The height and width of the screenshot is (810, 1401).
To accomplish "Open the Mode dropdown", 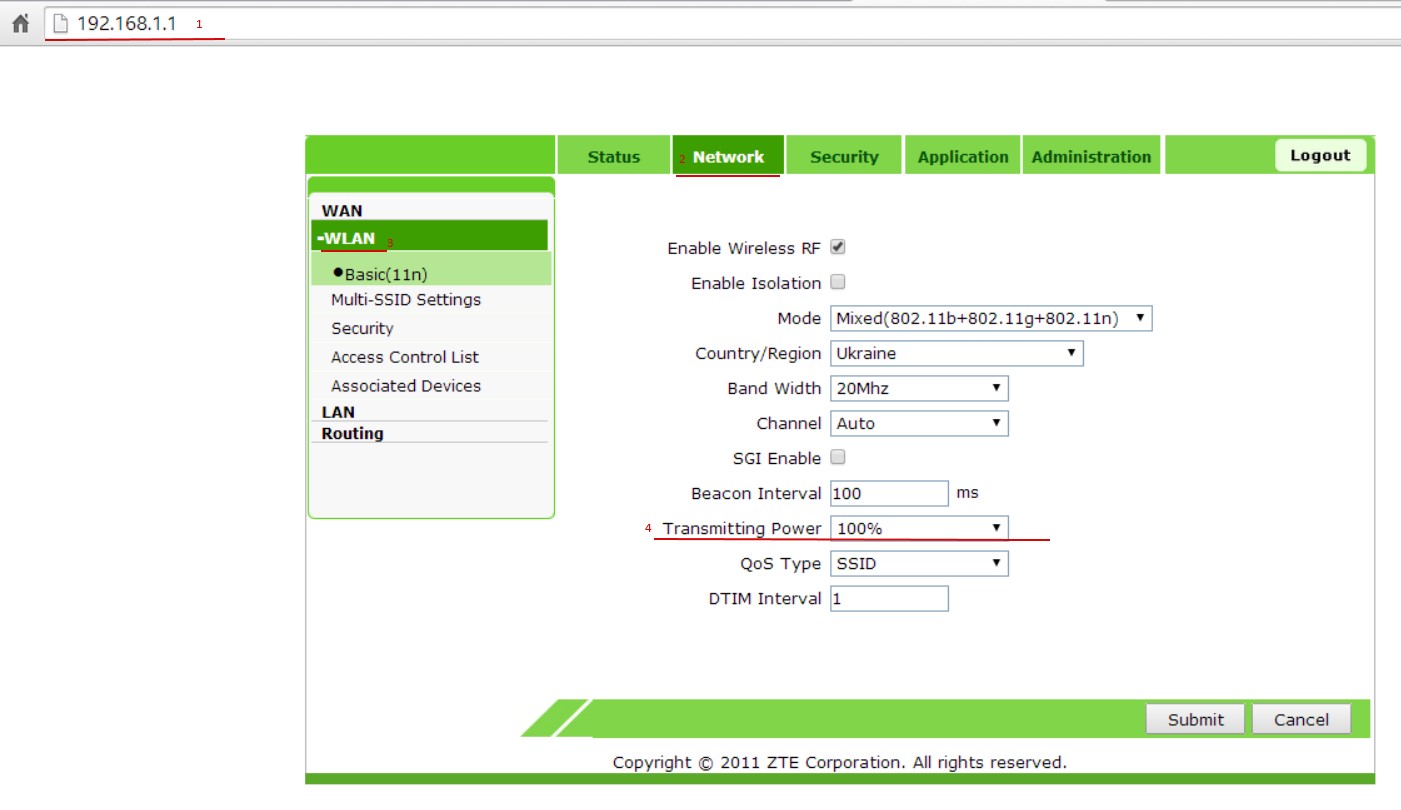I will [991, 319].
